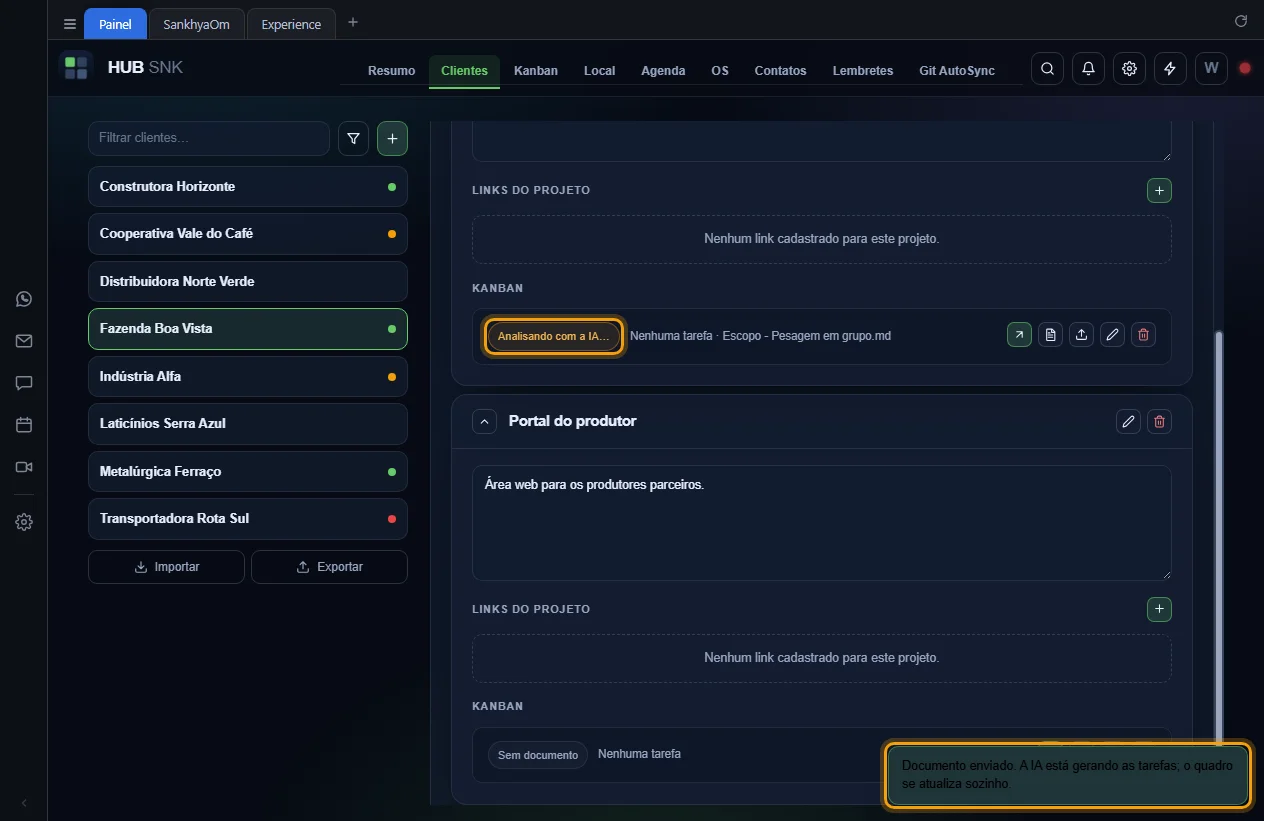
Task: Upload a document with the upload icon
Action: (1081, 335)
